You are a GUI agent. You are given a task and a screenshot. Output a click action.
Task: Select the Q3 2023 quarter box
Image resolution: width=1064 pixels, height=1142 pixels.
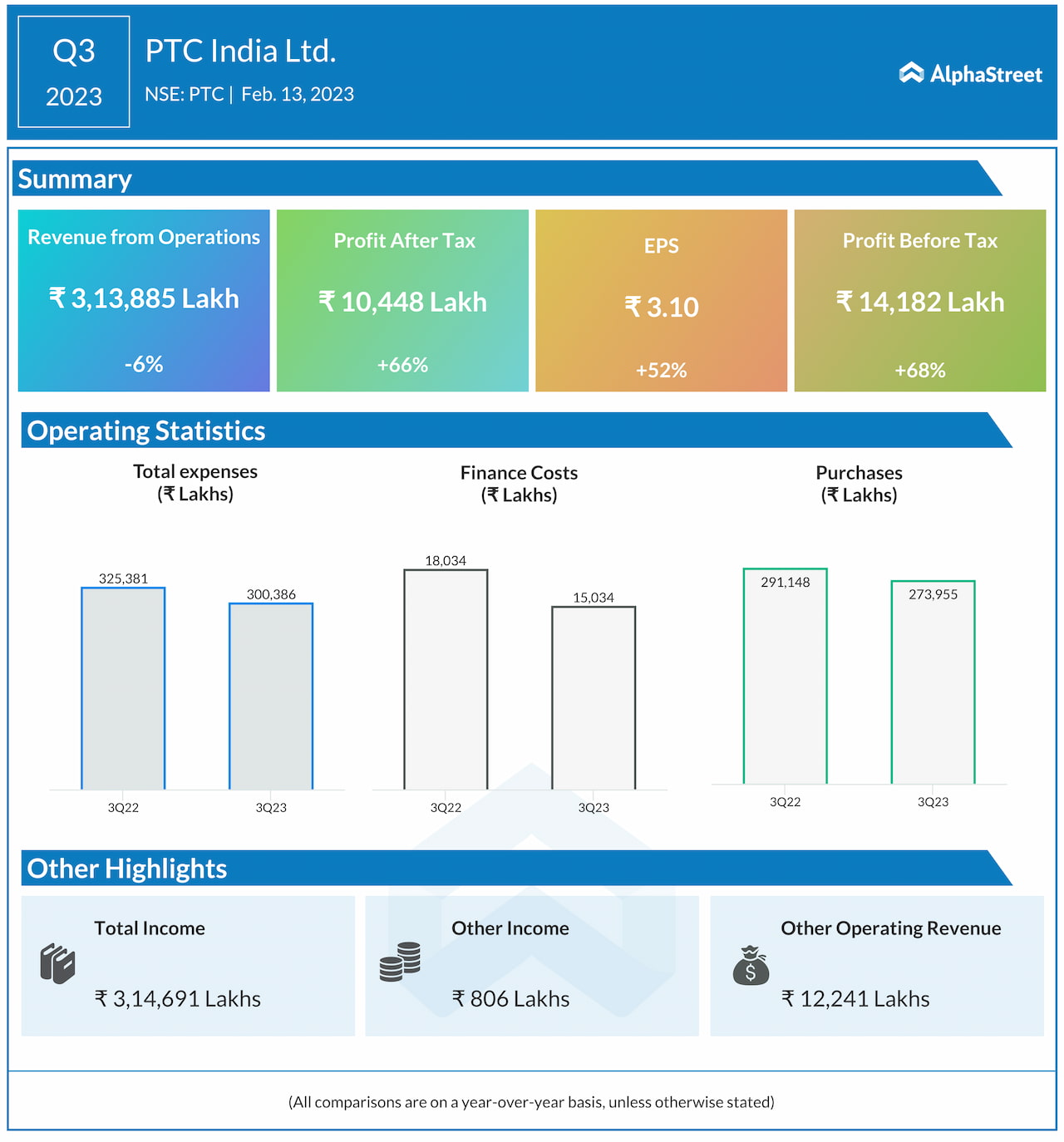(x=74, y=72)
